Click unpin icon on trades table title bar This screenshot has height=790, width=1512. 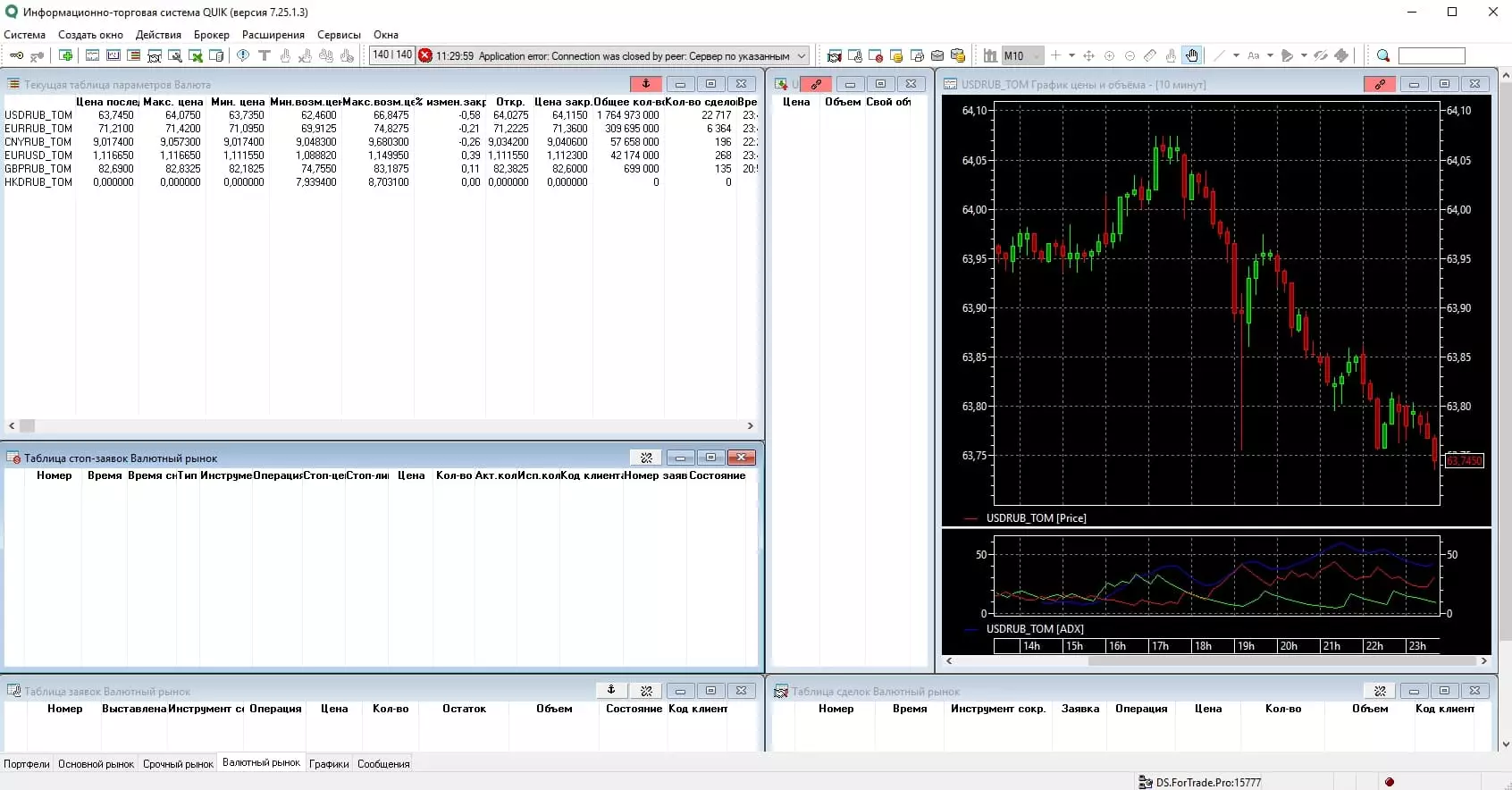click(x=1380, y=691)
